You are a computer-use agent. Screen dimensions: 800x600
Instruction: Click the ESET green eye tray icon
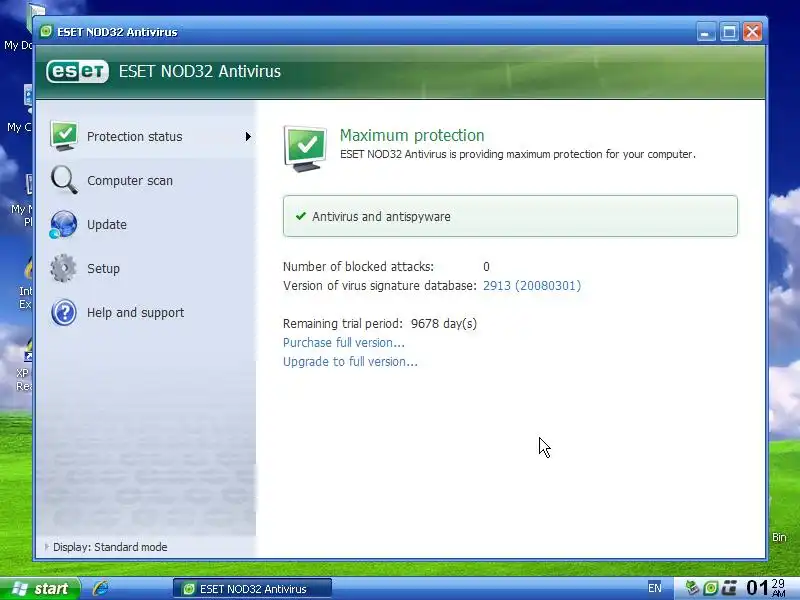(x=711, y=588)
